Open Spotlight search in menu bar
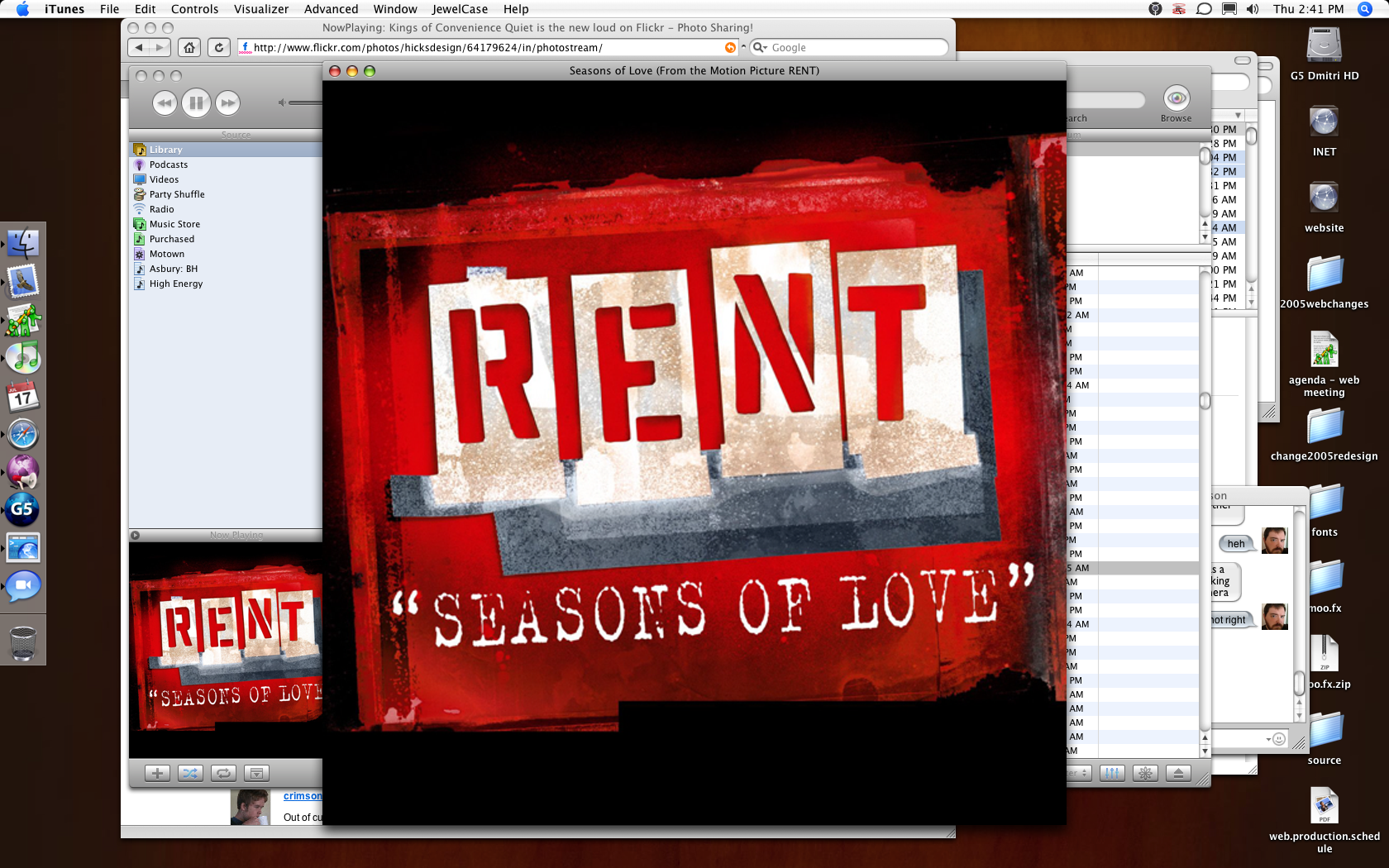The image size is (1389, 868). pos(1364,9)
